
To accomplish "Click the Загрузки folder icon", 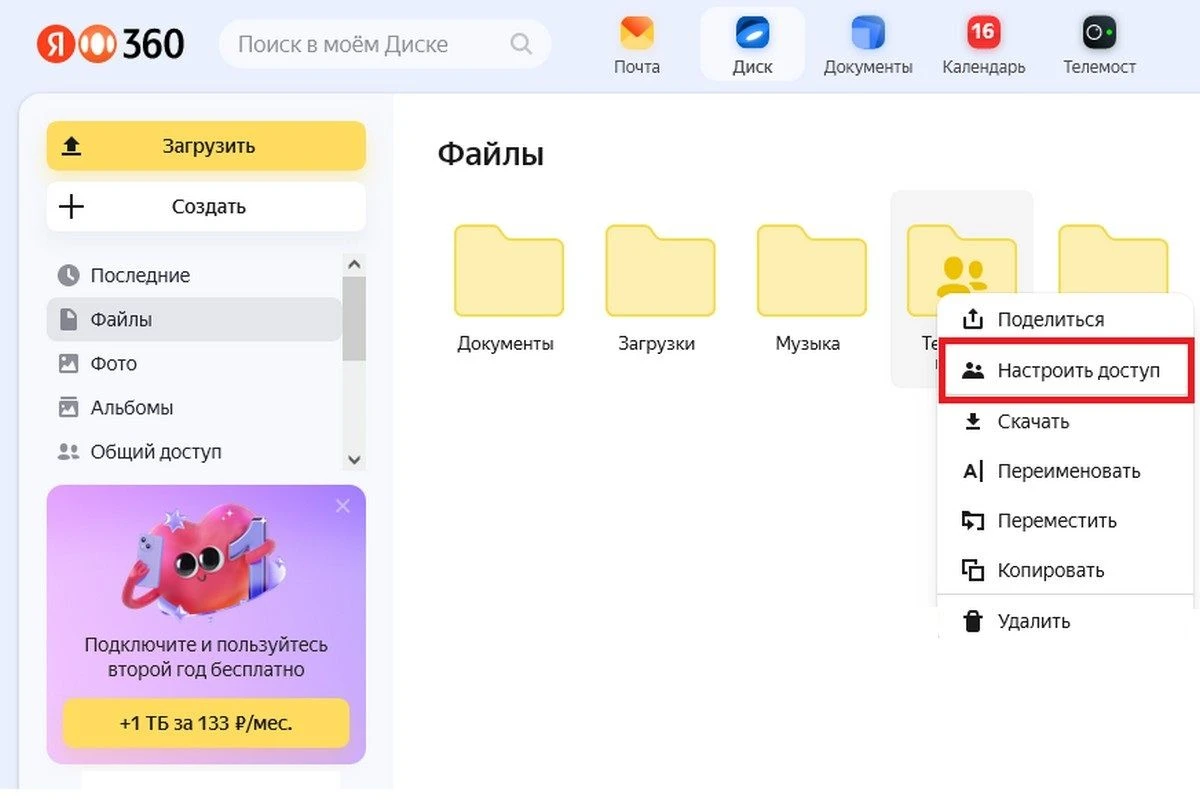I will tap(660, 270).
